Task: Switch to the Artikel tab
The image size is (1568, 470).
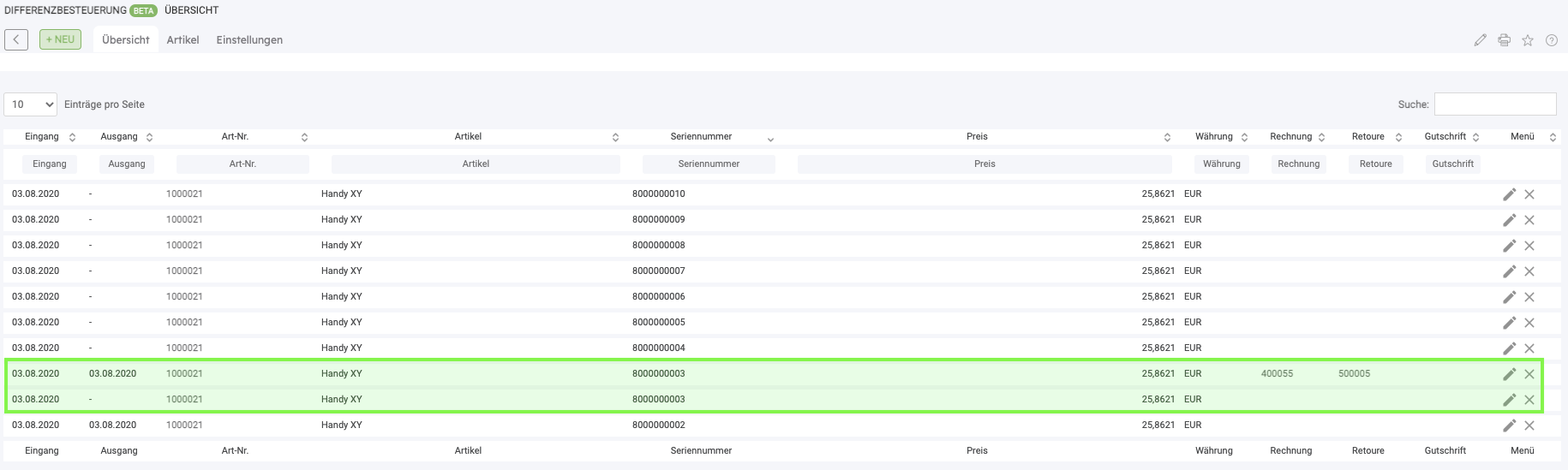Action: click(x=183, y=40)
